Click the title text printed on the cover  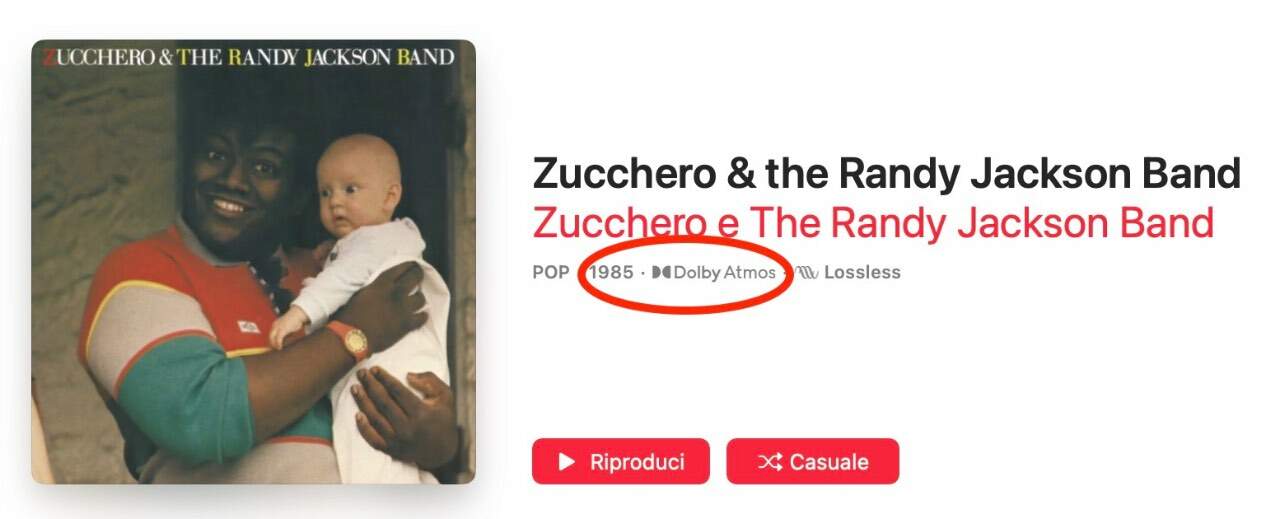coord(250,57)
